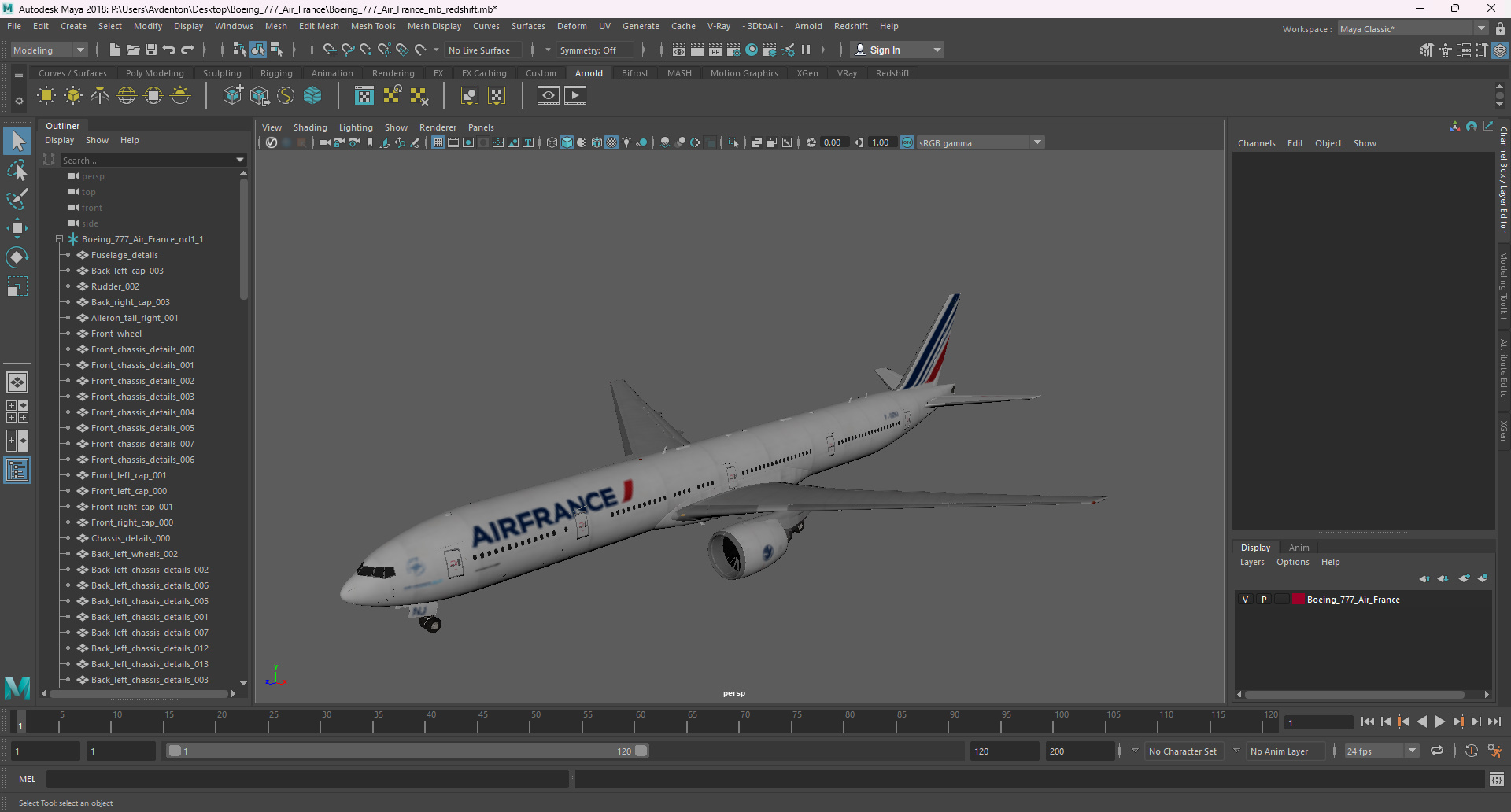Click the Save Scene icon
The image size is (1511, 812).
pos(151,50)
